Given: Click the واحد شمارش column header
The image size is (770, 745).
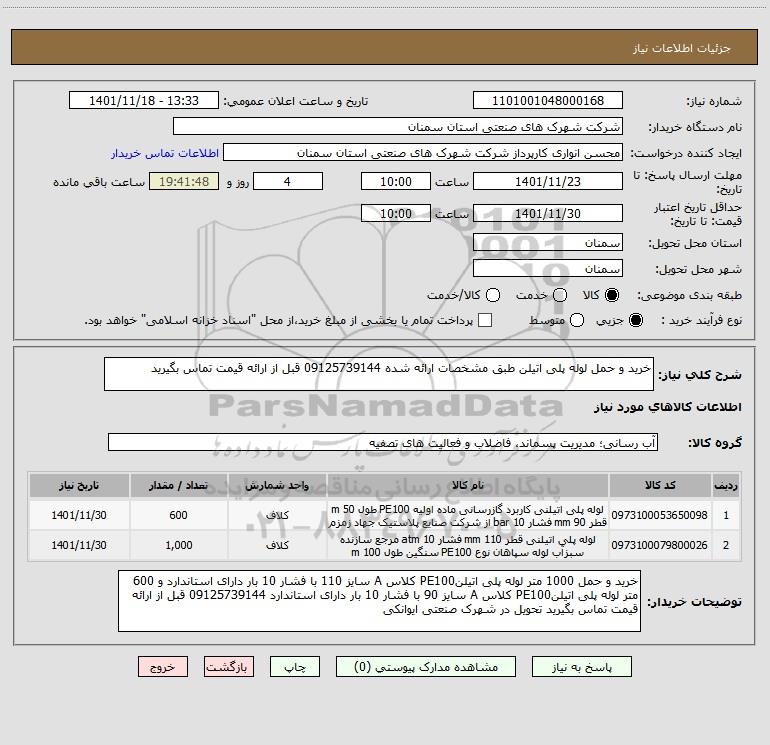Looking at the screenshot, I should click(x=277, y=485).
